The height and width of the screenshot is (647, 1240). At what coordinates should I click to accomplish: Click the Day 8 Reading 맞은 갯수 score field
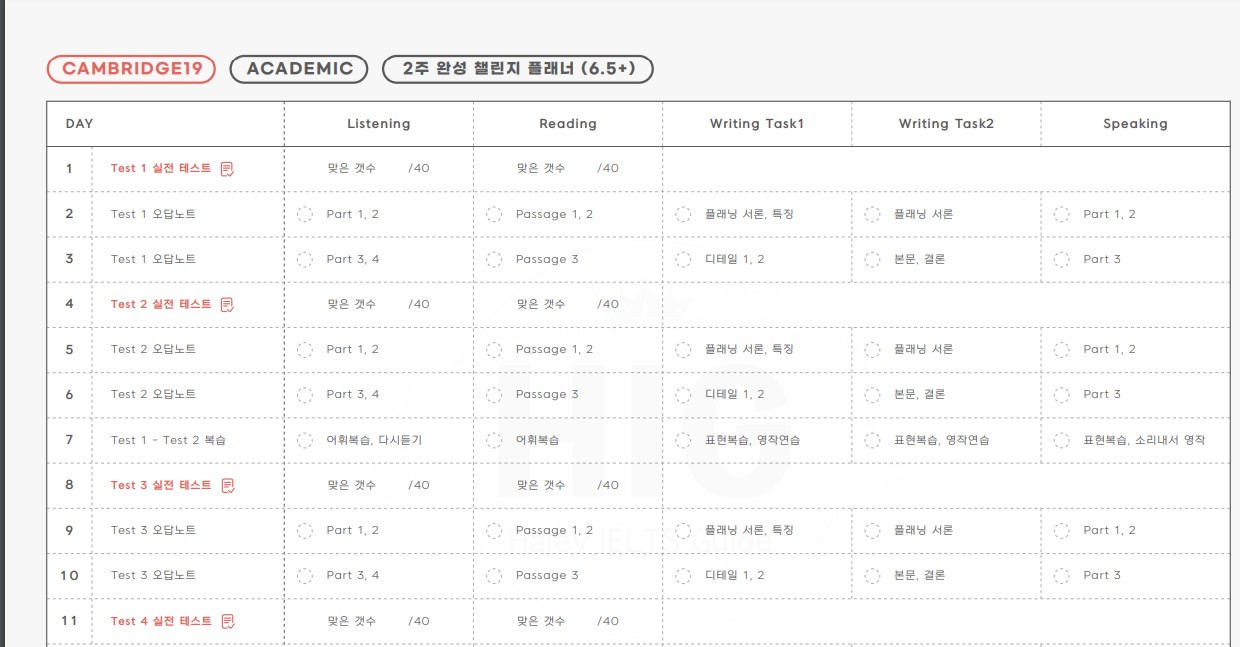(x=567, y=485)
